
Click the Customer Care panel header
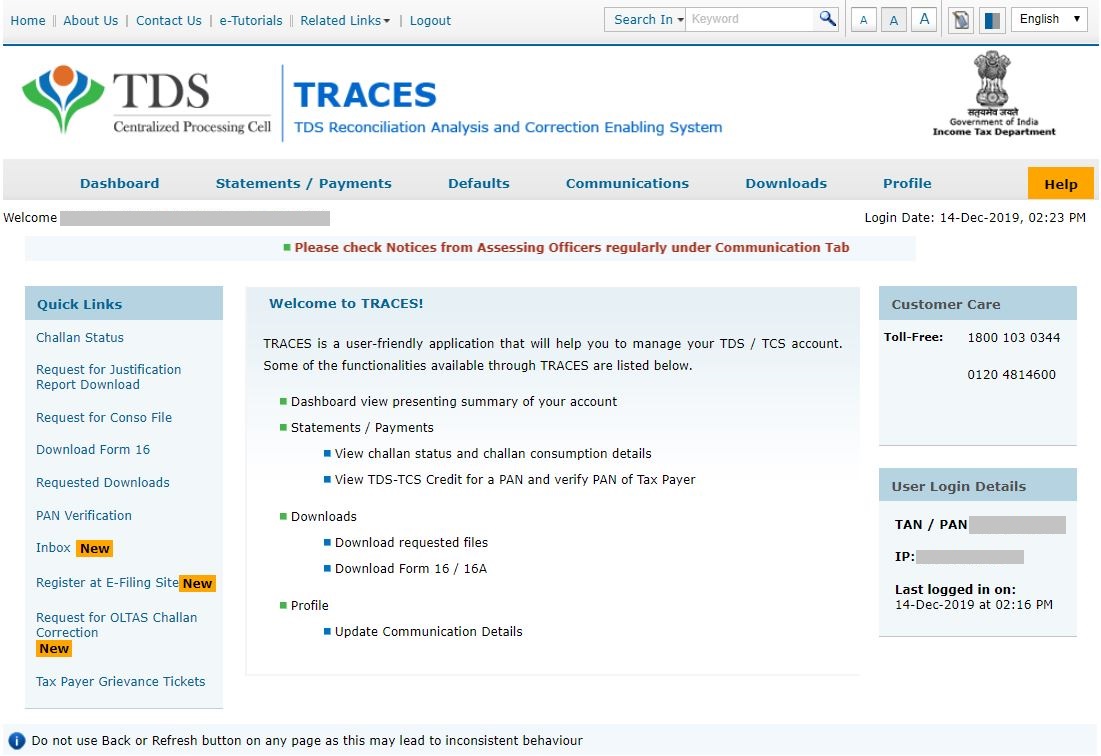tap(977, 304)
